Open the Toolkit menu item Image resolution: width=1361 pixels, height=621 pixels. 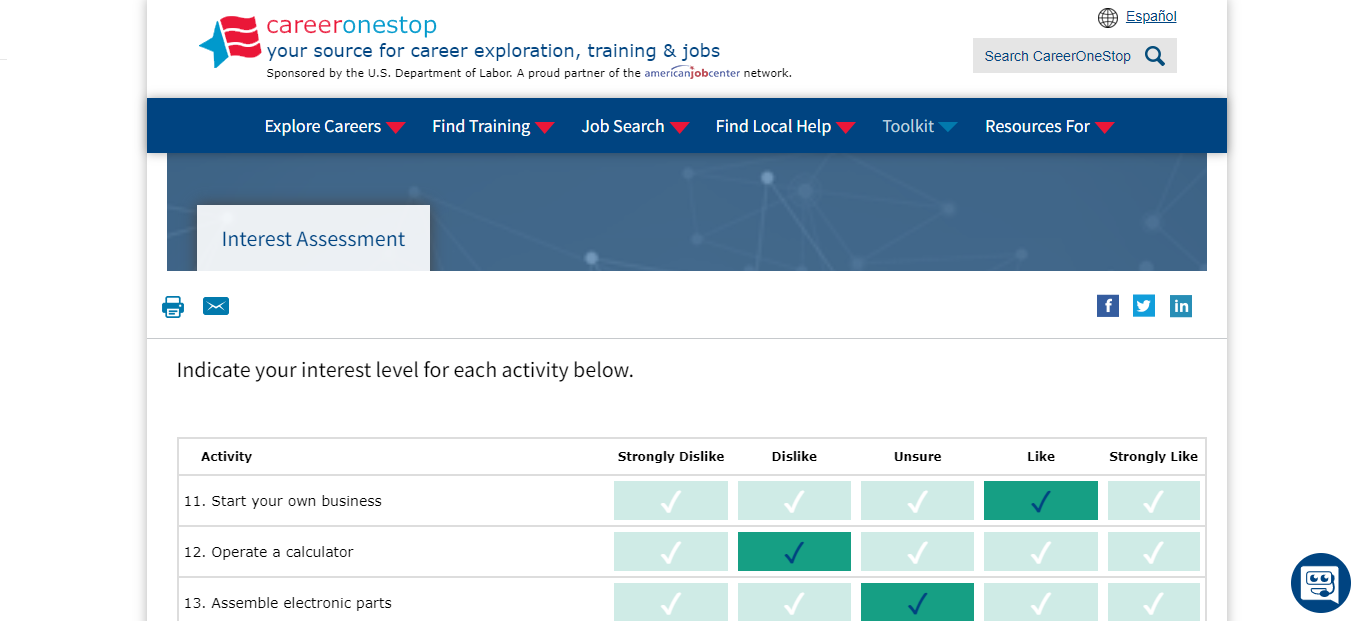919,126
